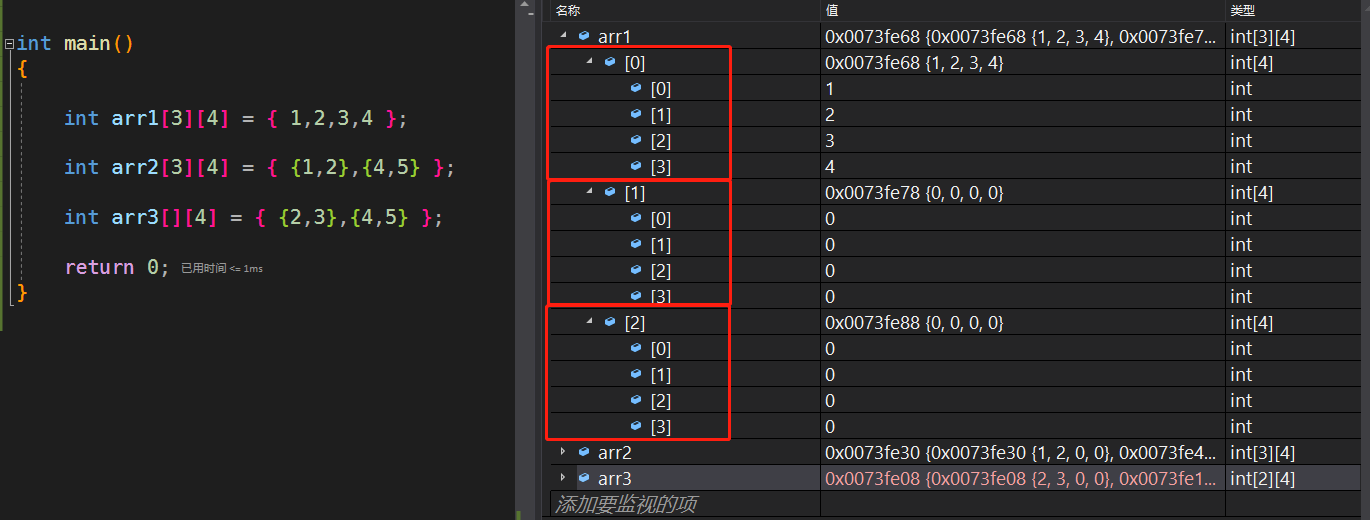Click the cube icon of the 0x0073fe88 row

(610, 322)
